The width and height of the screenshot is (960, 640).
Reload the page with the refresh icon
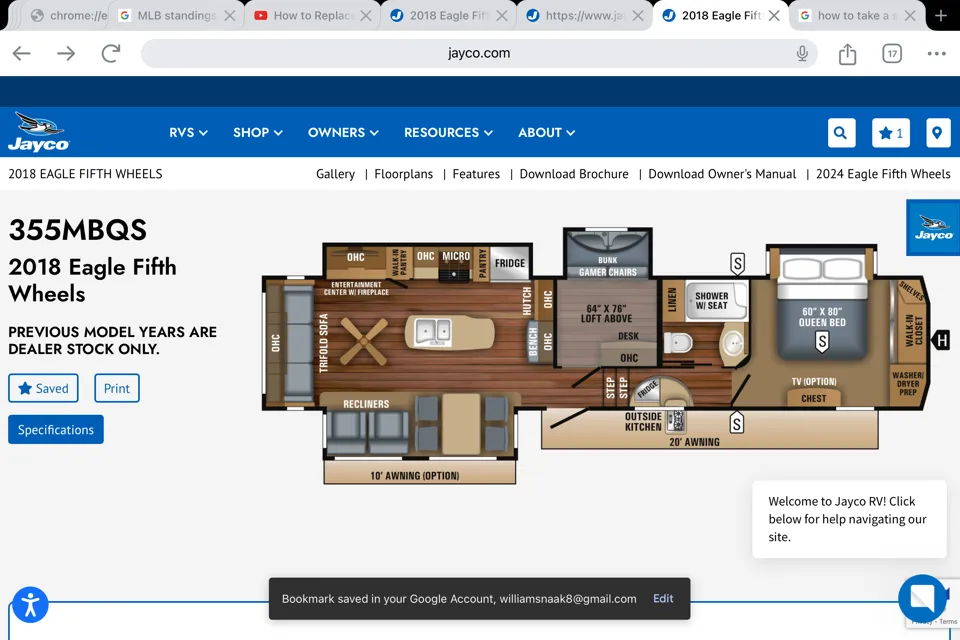111,53
